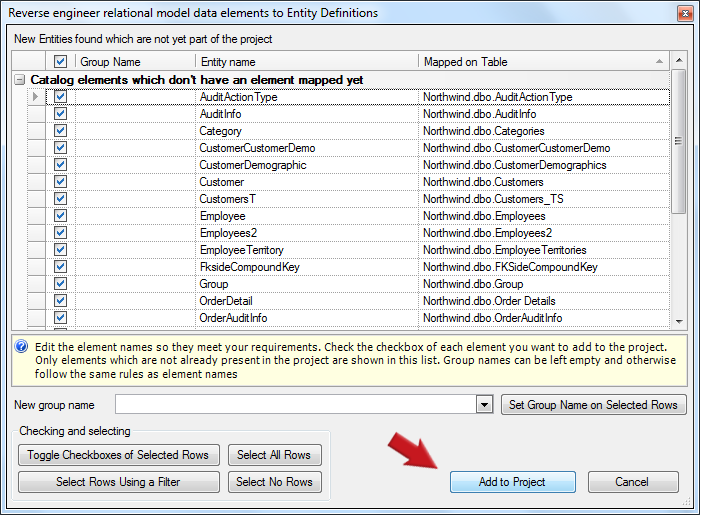Click Add to Project button
This screenshot has width=701, height=516.
point(512,482)
